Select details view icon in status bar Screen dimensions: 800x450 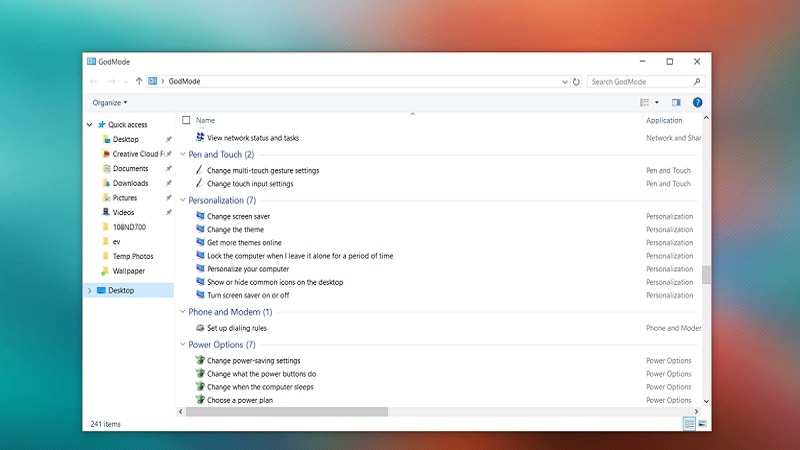click(x=689, y=423)
